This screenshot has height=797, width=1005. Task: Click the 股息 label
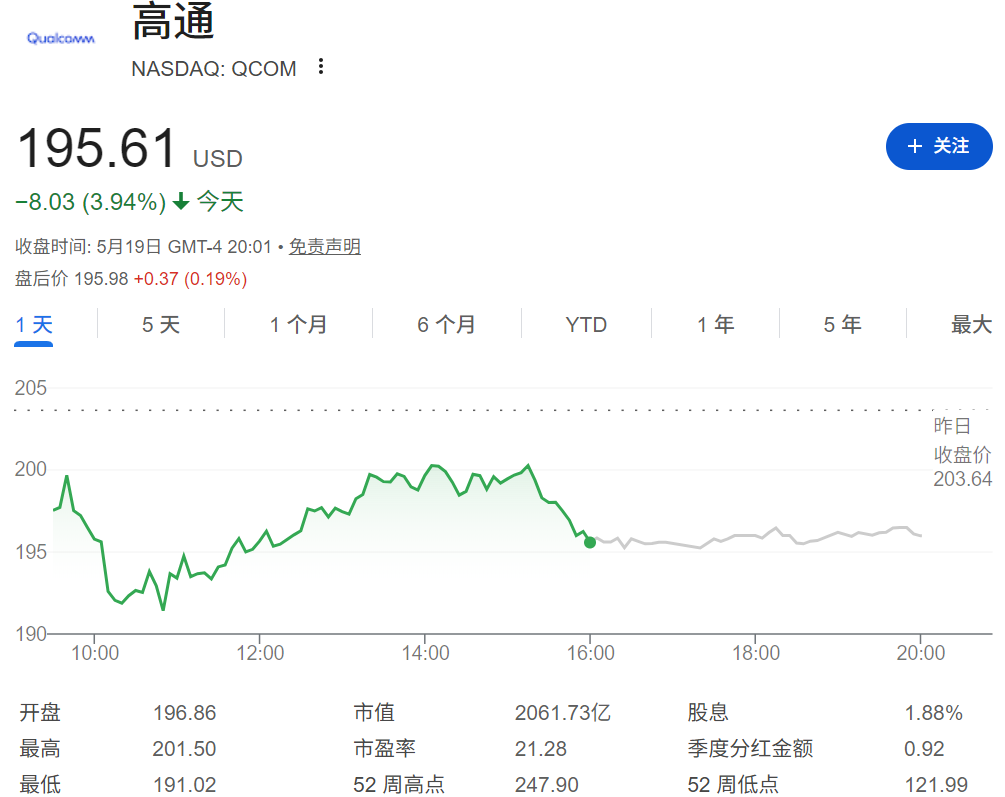pos(708,713)
